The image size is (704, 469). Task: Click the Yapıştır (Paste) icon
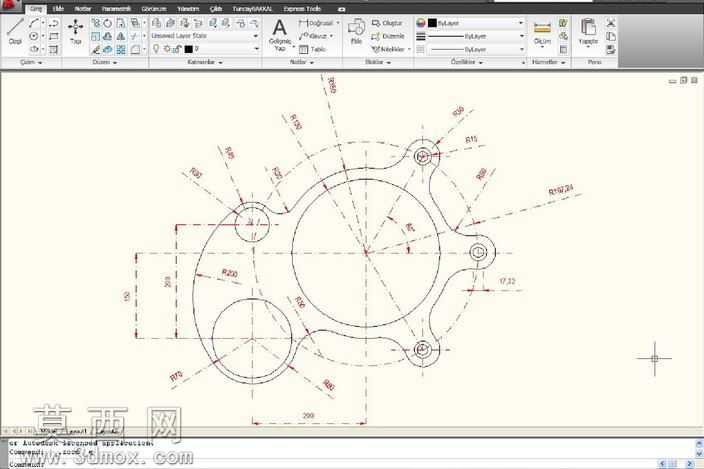[588, 31]
